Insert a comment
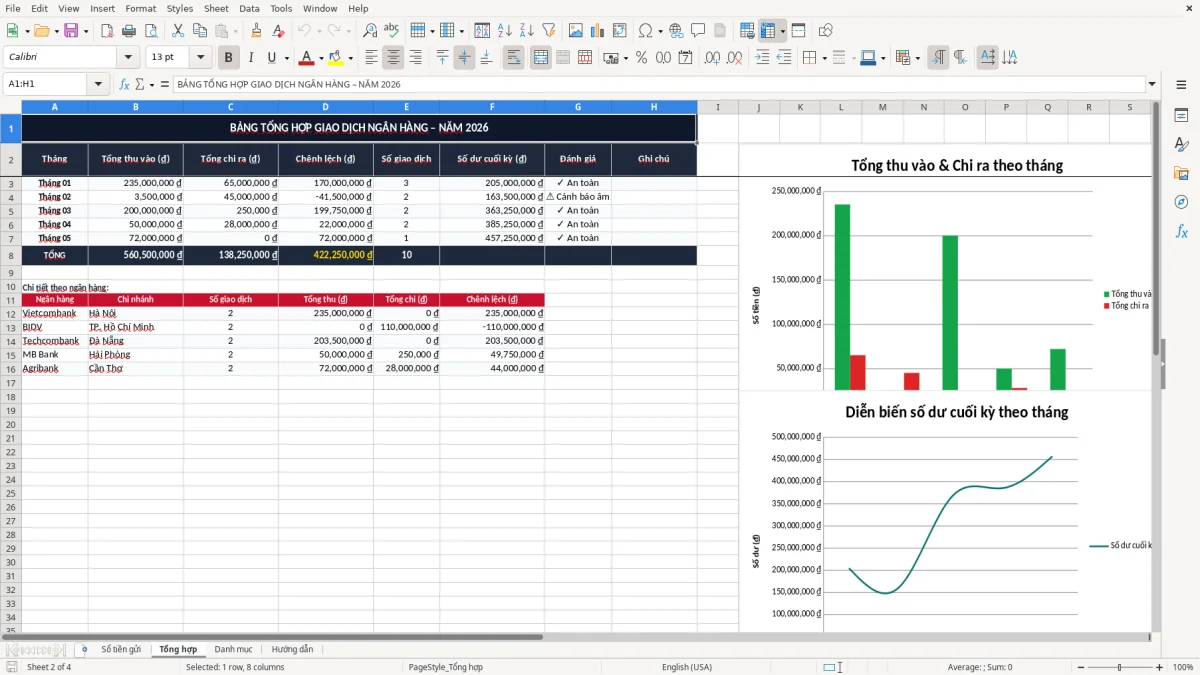 click(697, 31)
